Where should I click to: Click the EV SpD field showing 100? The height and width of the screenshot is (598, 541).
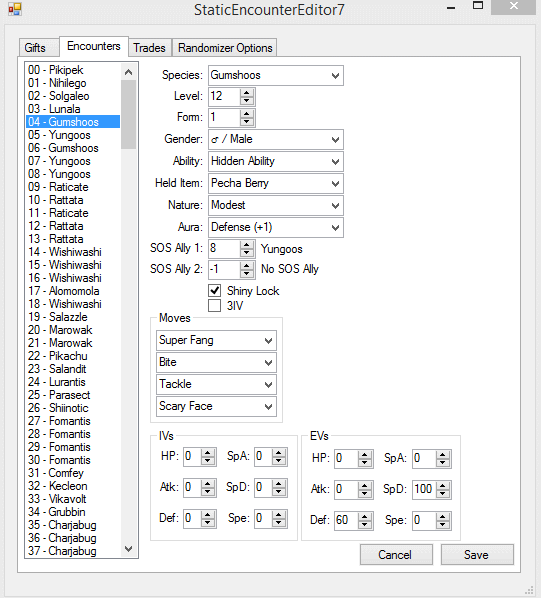(x=424, y=490)
